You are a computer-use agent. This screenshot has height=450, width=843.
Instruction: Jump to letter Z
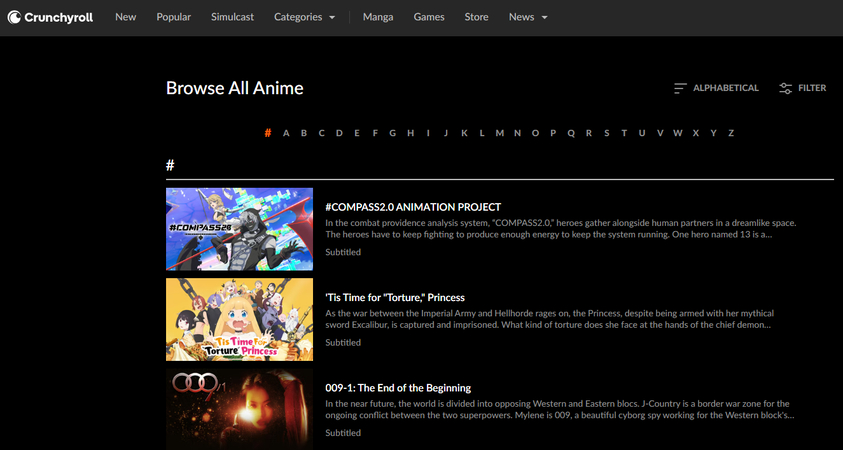pos(731,133)
